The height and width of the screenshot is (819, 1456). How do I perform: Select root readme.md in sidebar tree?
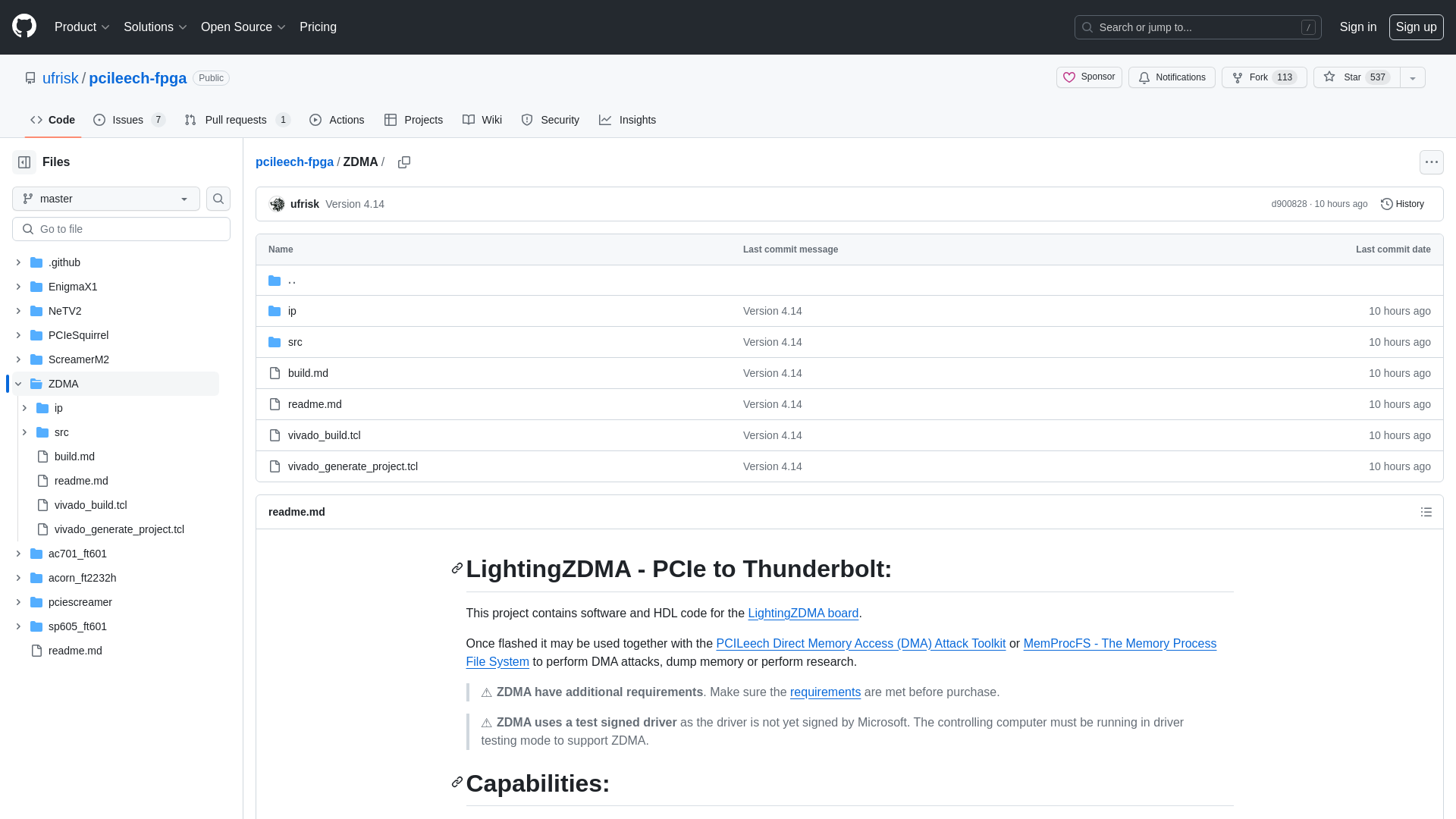[x=75, y=651]
